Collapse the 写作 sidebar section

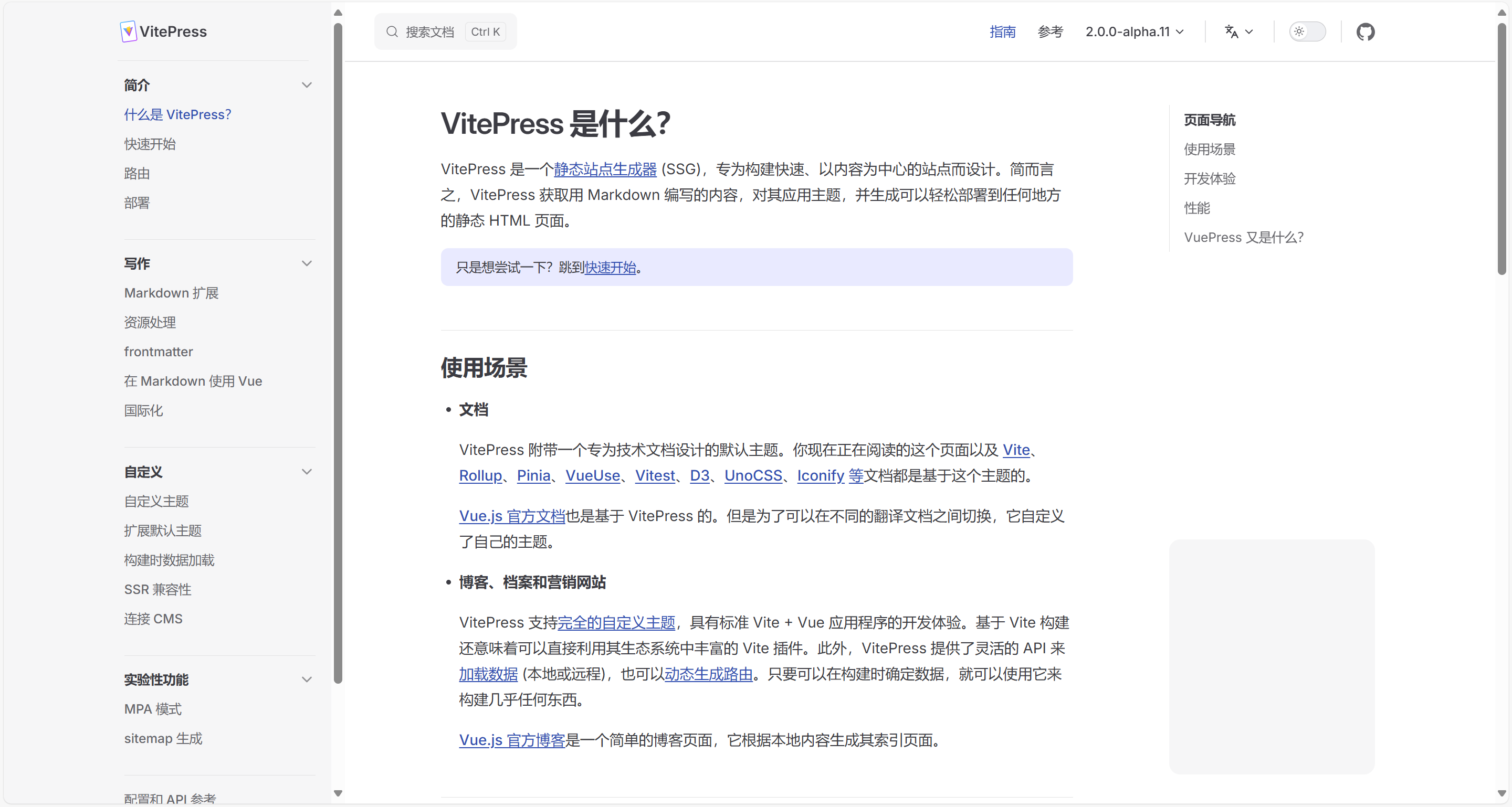pos(307,263)
